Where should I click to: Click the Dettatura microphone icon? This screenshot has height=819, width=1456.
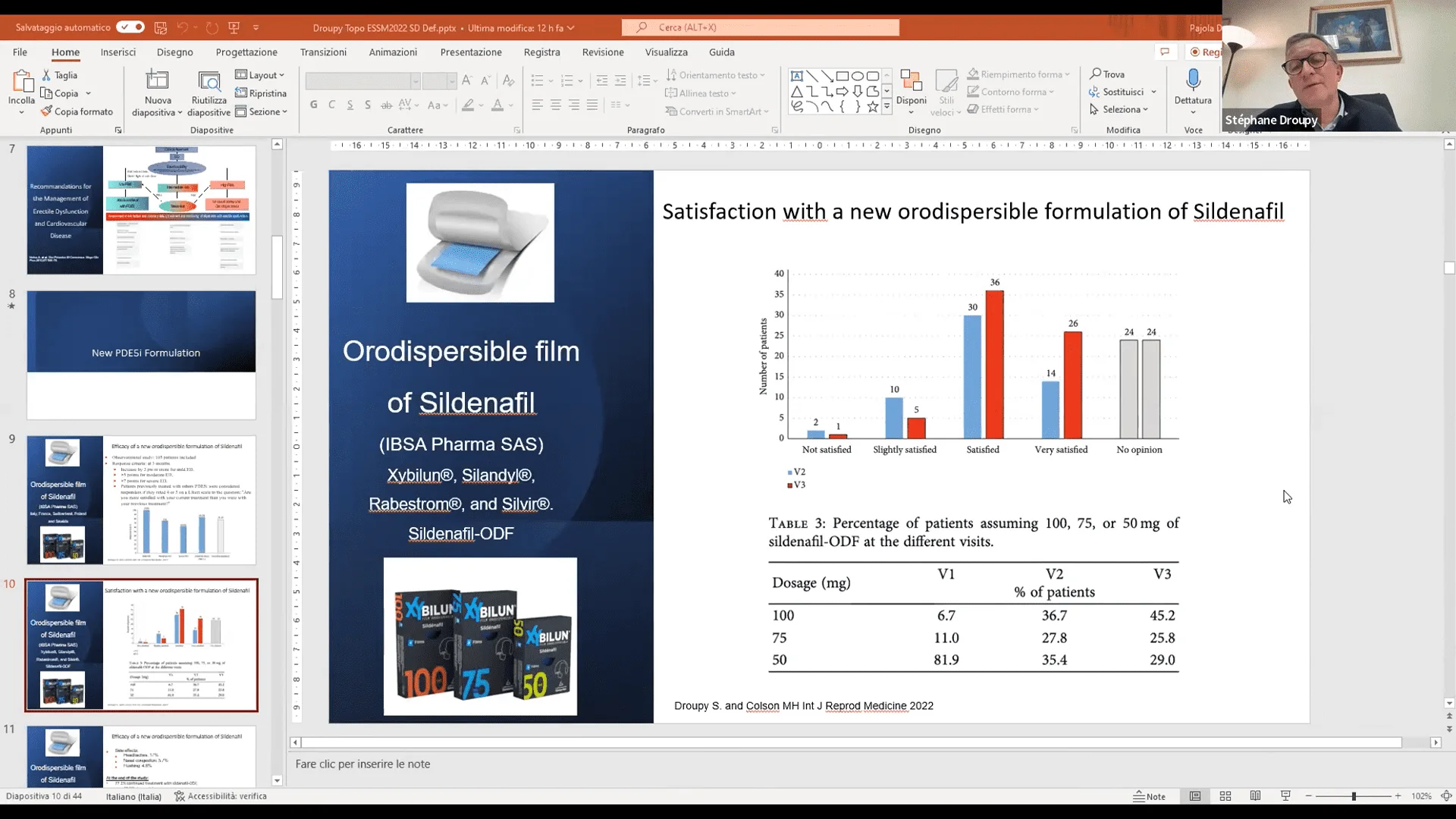(x=1193, y=80)
